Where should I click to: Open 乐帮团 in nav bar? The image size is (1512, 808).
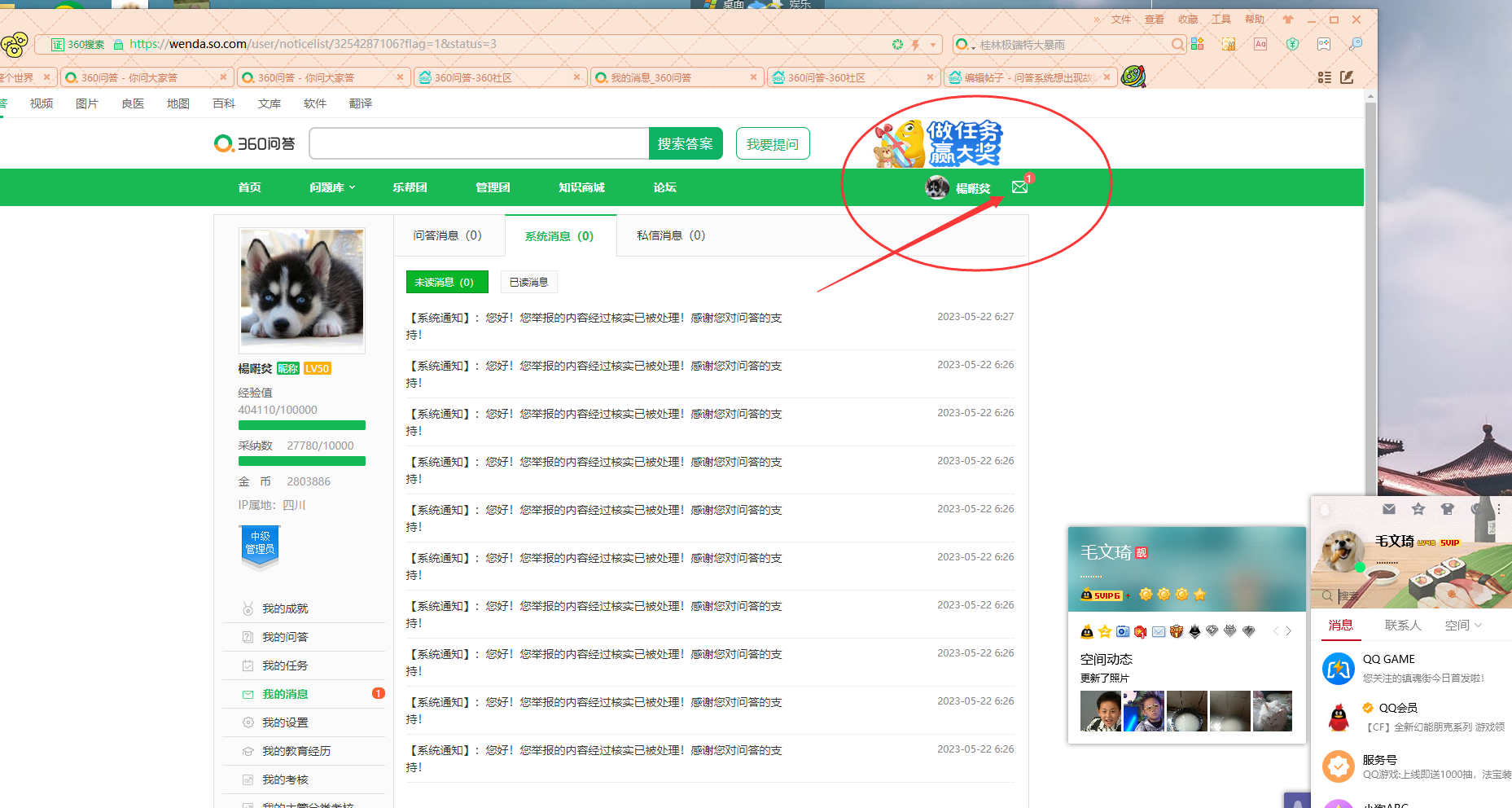[410, 187]
